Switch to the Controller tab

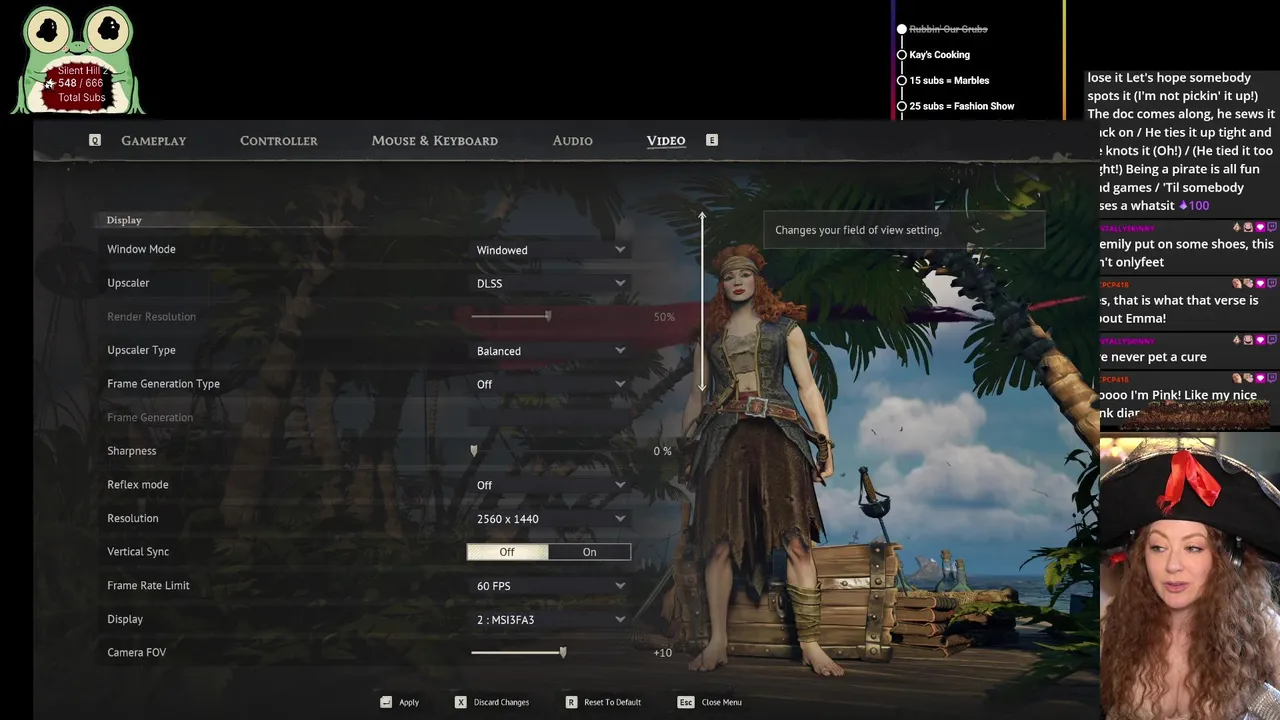tap(278, 141)
